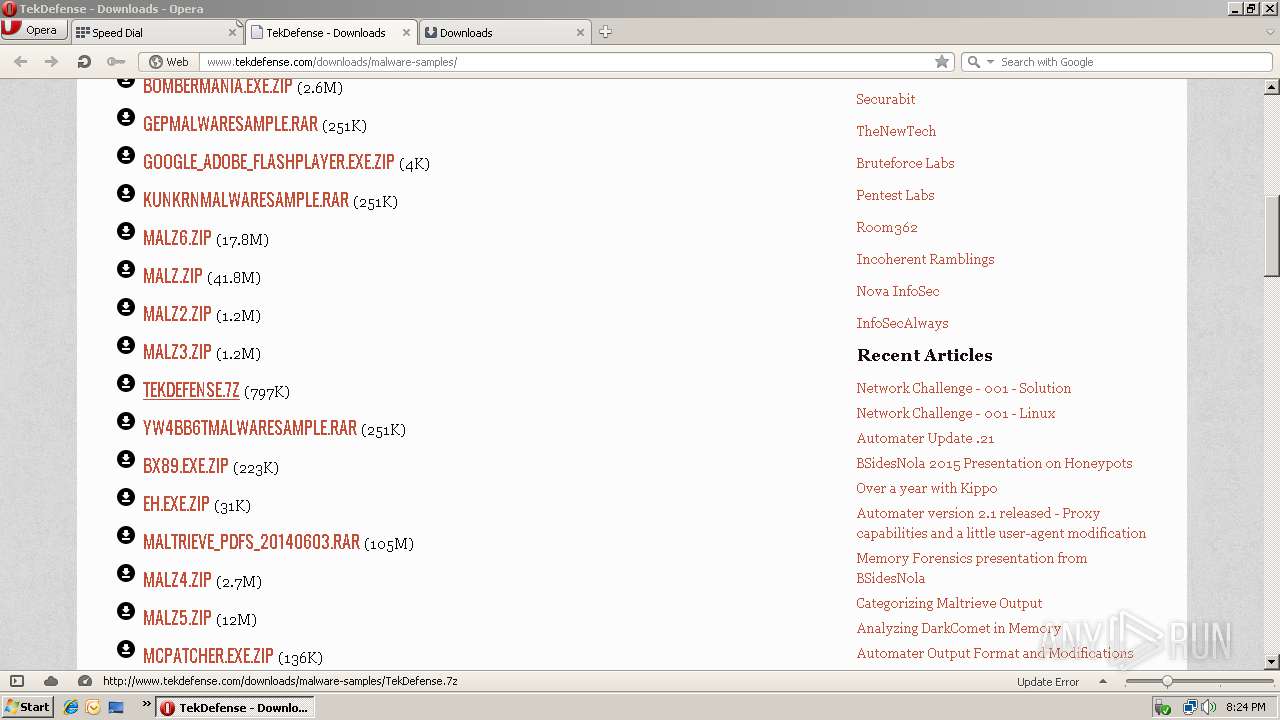Click the download icon beside MALZ6.ZIP
This screenshot has width=1280, height=720.
coord(126,231)
